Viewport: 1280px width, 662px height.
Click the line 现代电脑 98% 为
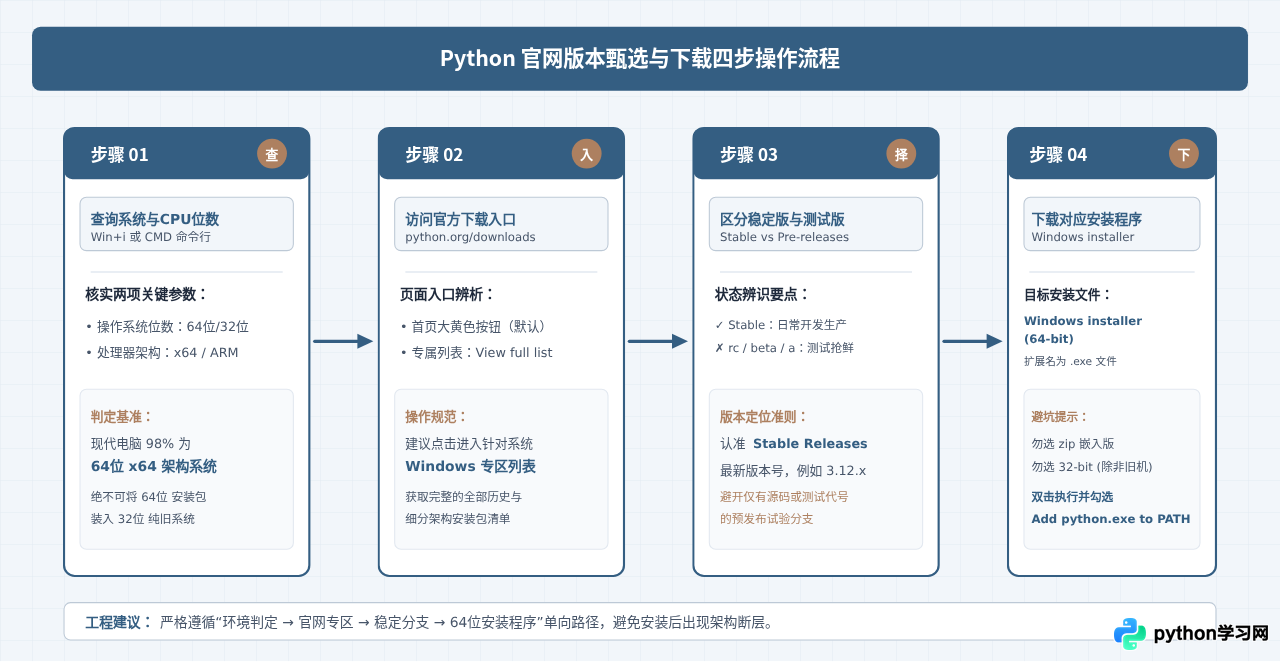(x=141, y=443)
